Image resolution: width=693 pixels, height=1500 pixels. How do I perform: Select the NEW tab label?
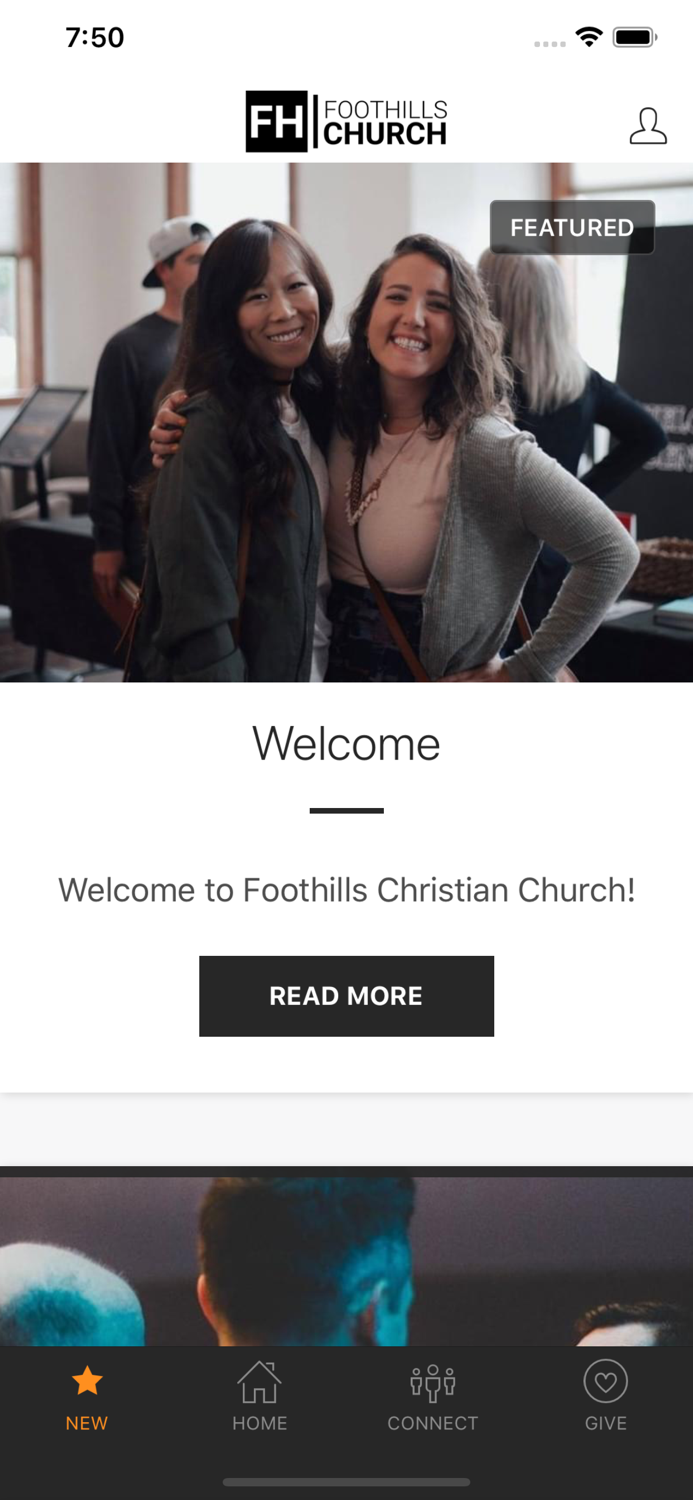coord(87,1423)
